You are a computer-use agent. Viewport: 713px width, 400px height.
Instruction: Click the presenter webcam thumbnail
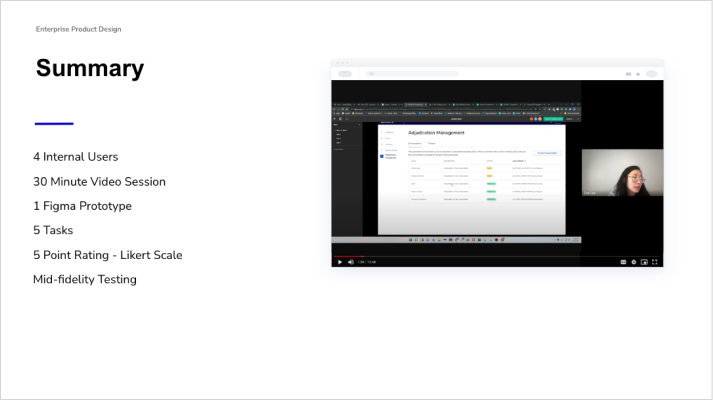coord(620,173)
